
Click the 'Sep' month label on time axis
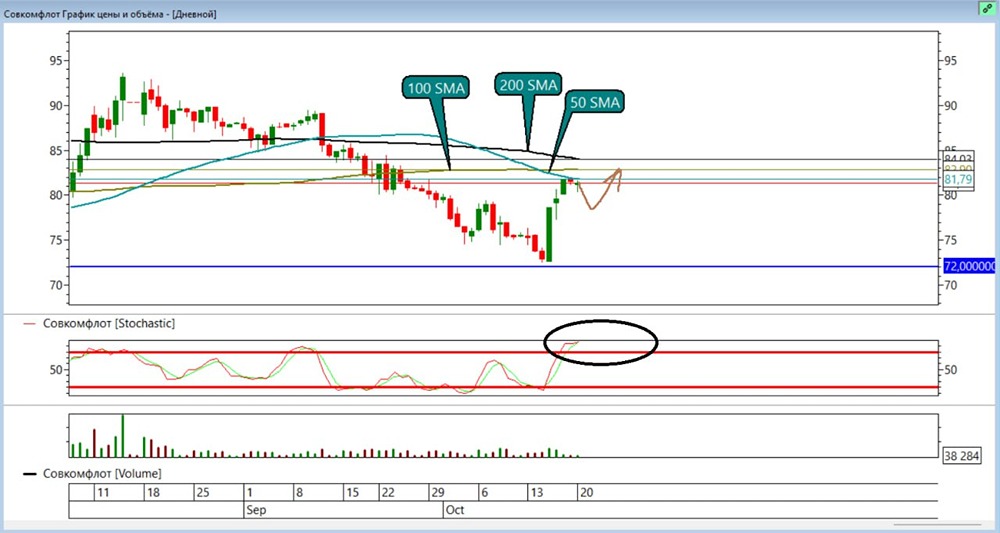coord(256,511)
